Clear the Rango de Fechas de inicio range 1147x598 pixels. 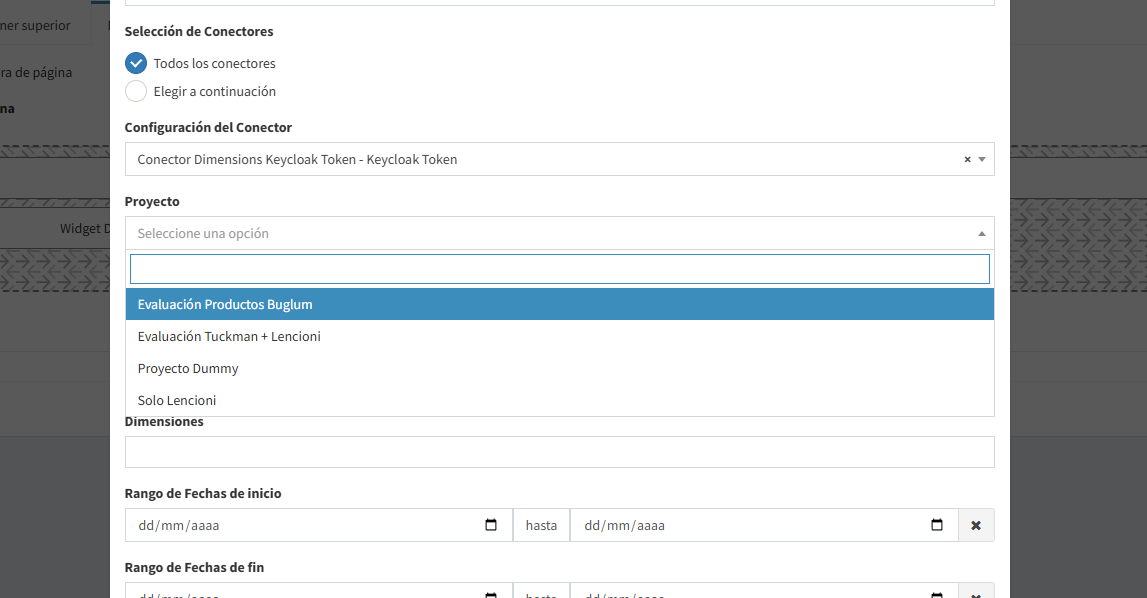[976, 526]
